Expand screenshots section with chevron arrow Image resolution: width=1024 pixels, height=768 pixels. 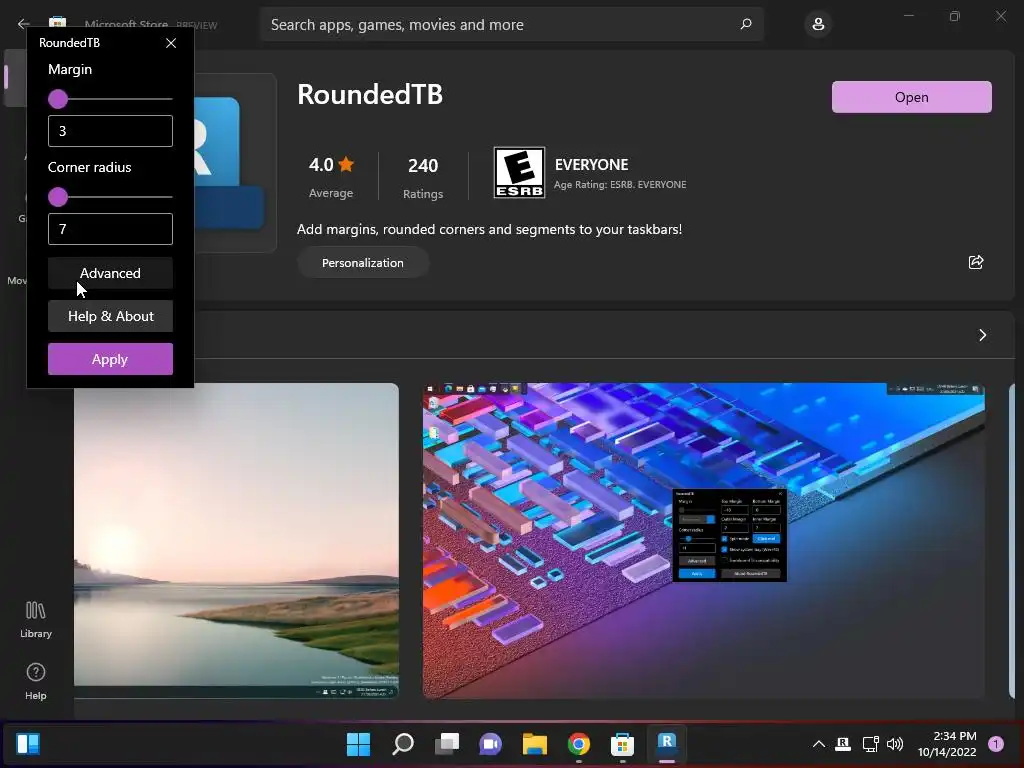click(x=982, y=335)
